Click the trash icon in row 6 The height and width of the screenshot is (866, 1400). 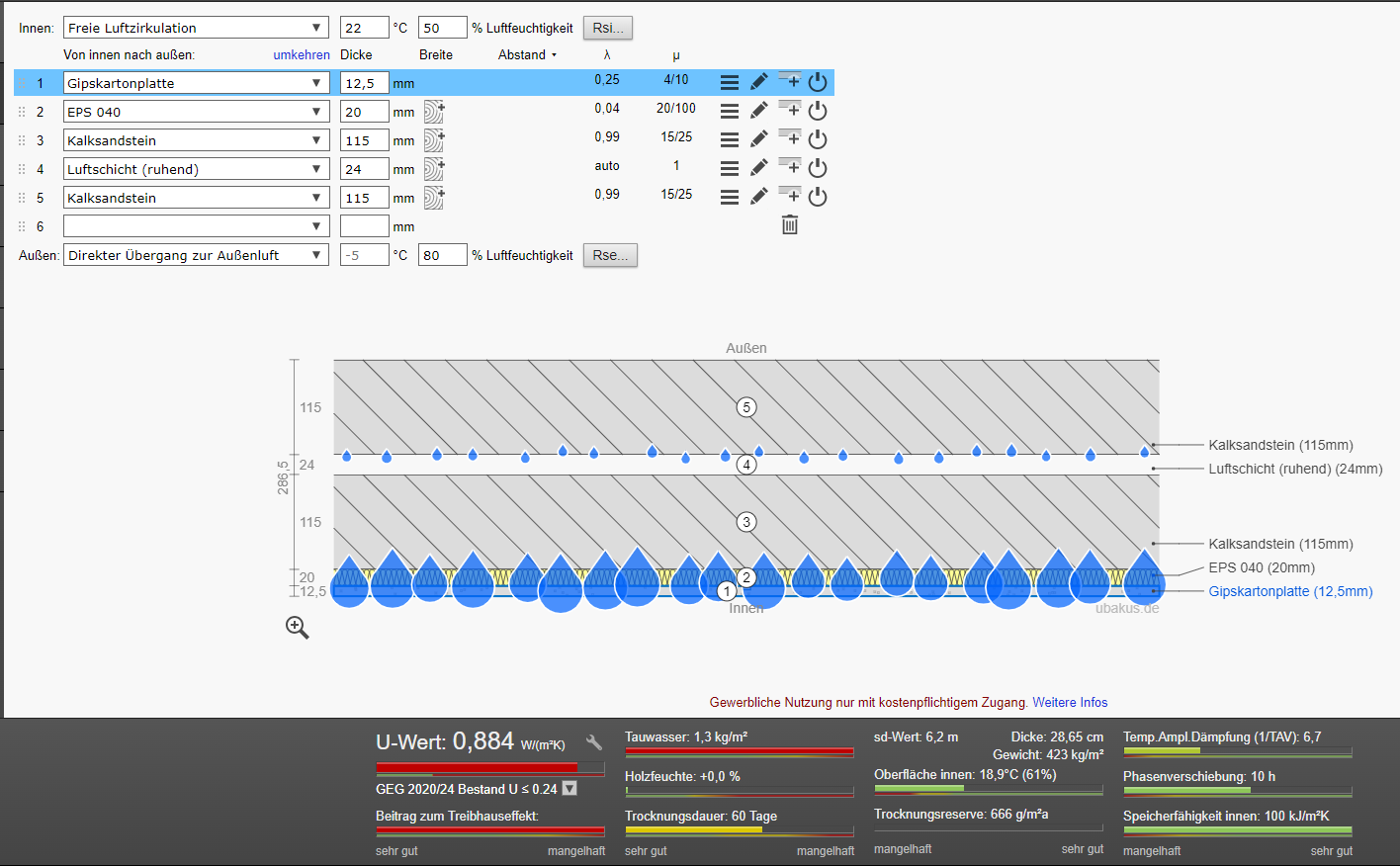click(x=790, y=225)
